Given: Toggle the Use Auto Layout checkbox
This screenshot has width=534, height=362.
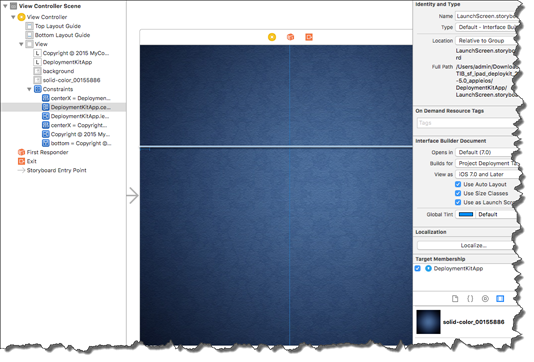Looking at the screenshot, I should coord(458,185).
